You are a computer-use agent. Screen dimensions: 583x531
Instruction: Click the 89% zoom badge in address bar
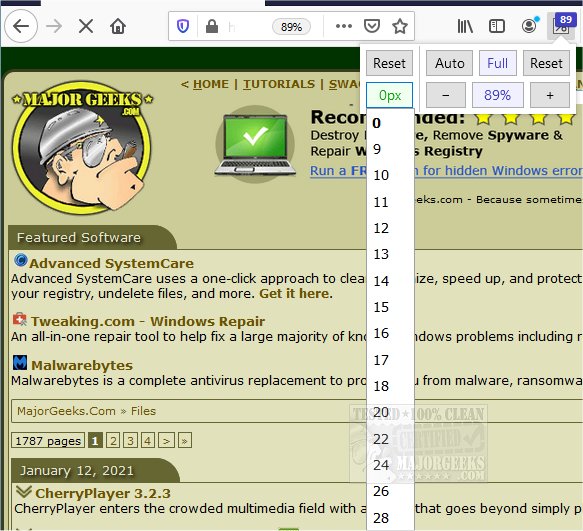point(291,27)
